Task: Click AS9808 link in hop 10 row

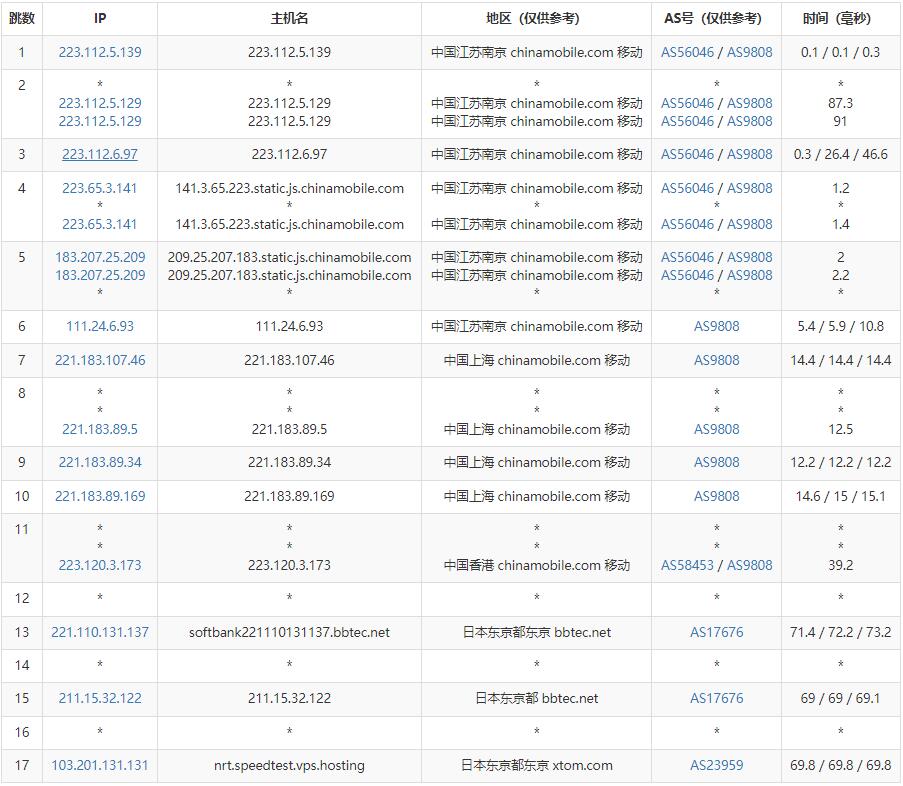Action: 716,496
